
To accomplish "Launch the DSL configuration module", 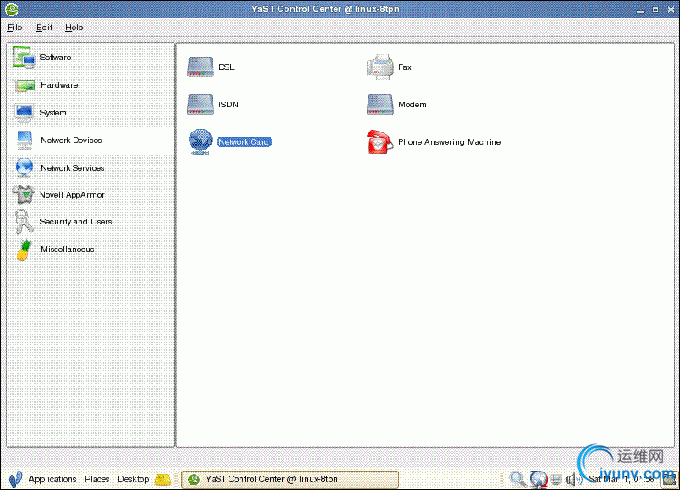I will tap(211, 67).
